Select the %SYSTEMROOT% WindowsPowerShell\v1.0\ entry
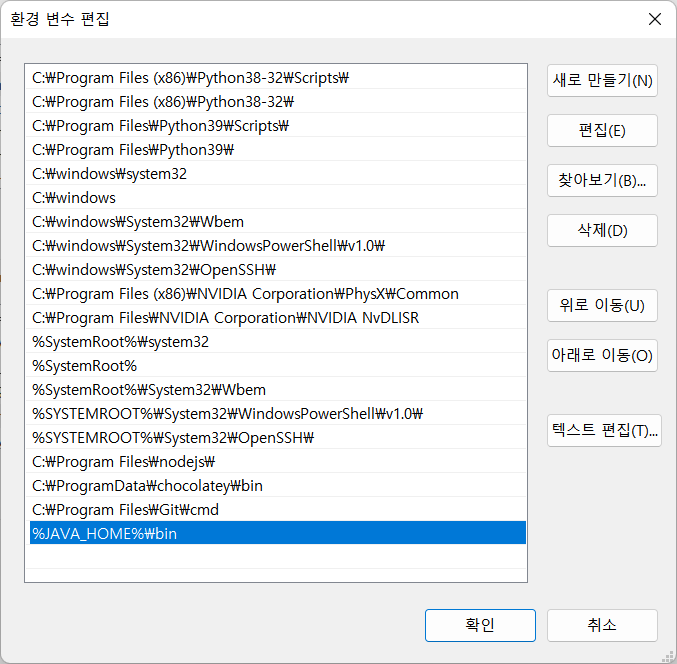Screen dimensions: 677x664 click(x=278, y=414)
